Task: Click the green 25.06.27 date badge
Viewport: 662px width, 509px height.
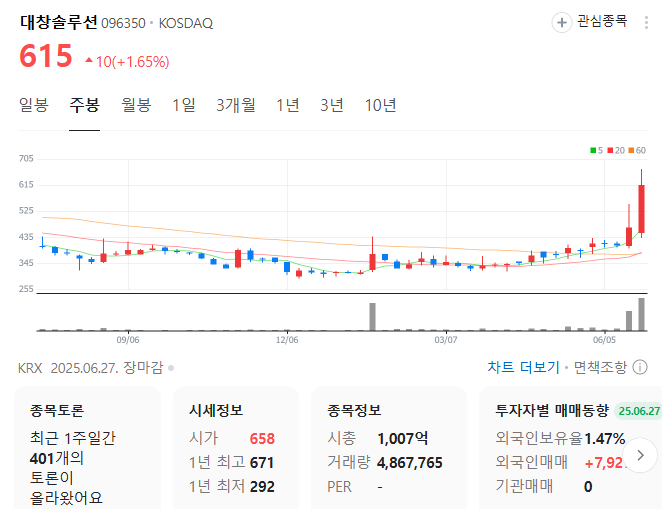Action: 639,411
